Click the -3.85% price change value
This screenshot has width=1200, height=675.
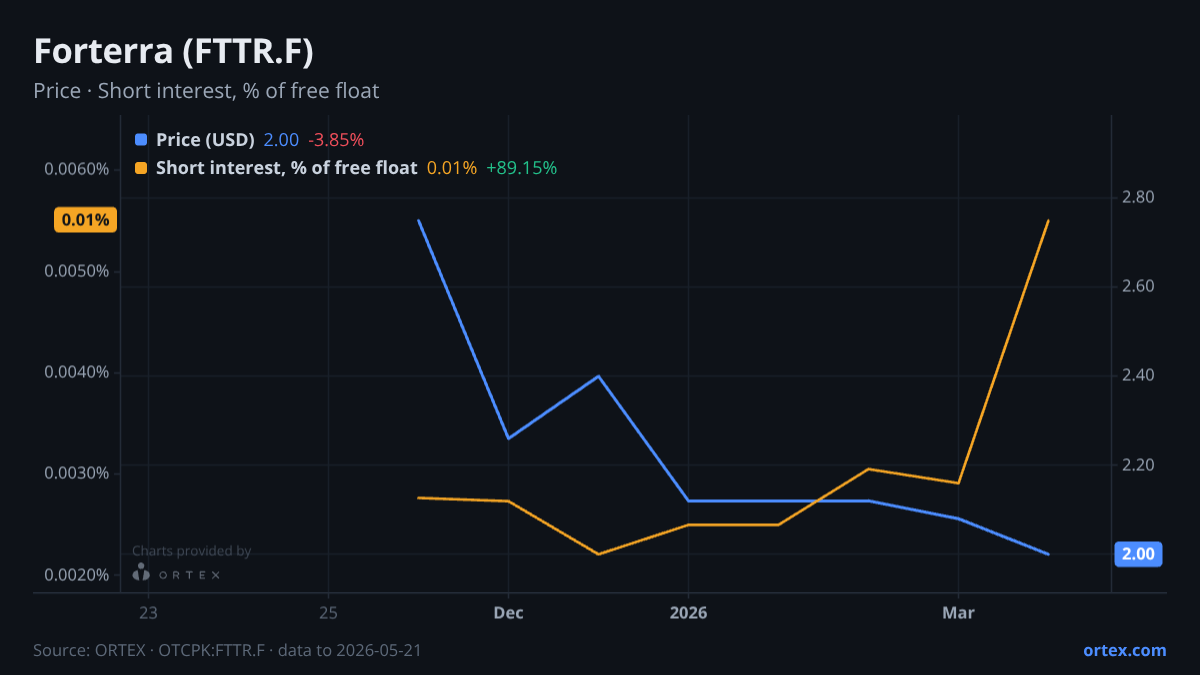(336, 140)
